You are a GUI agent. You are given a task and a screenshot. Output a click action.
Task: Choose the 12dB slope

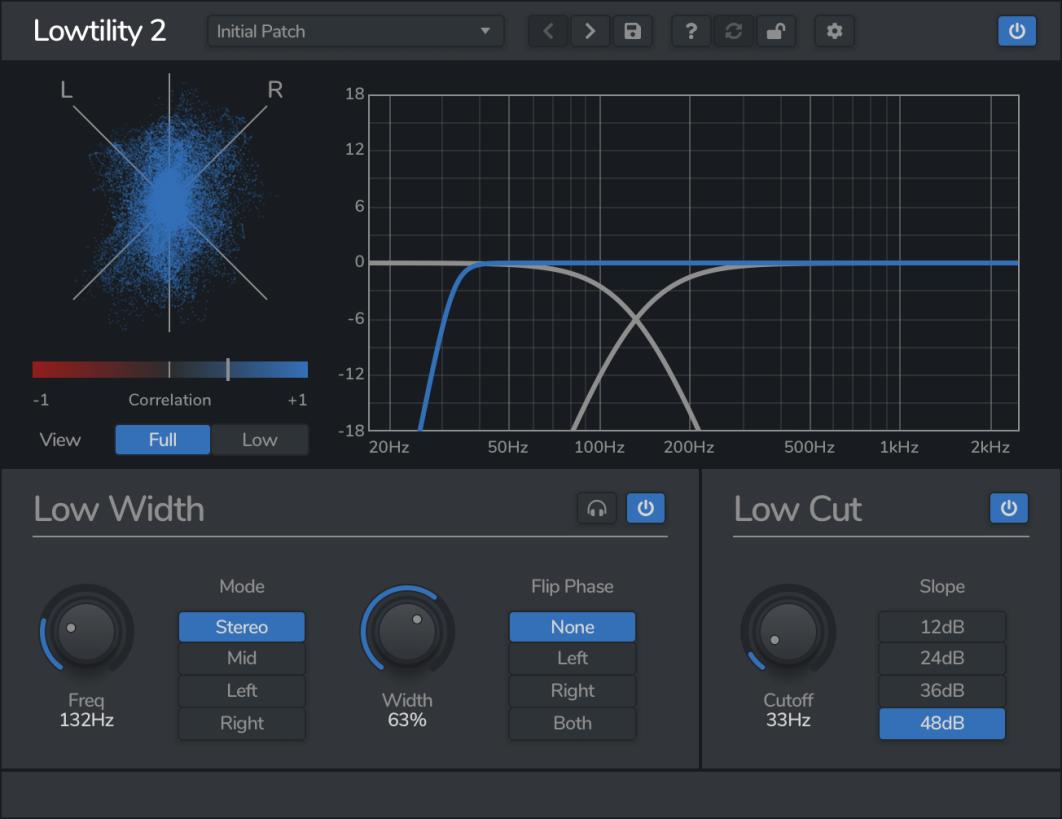(941, 626)
